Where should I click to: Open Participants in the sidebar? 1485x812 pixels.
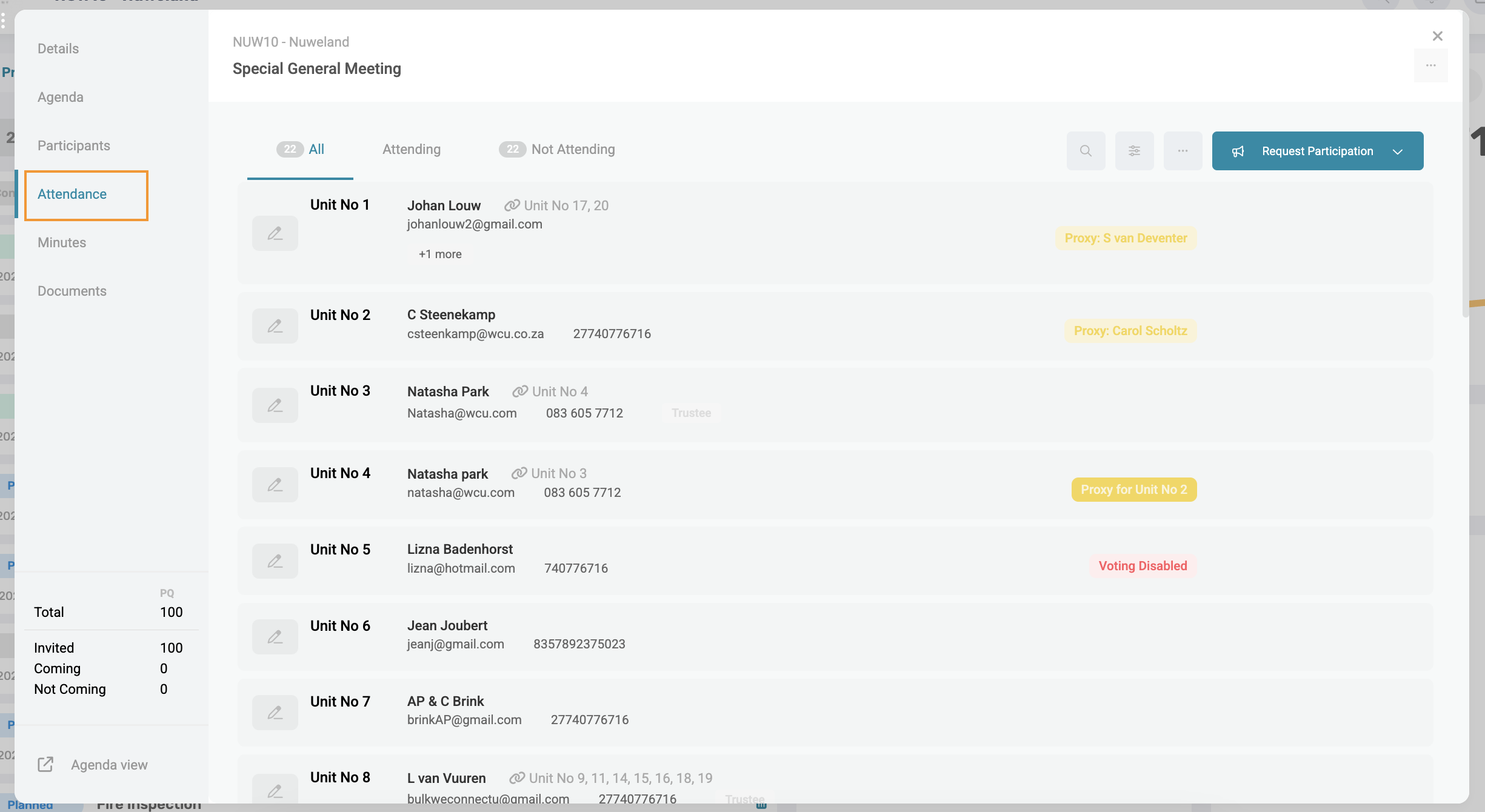(74, 145)
